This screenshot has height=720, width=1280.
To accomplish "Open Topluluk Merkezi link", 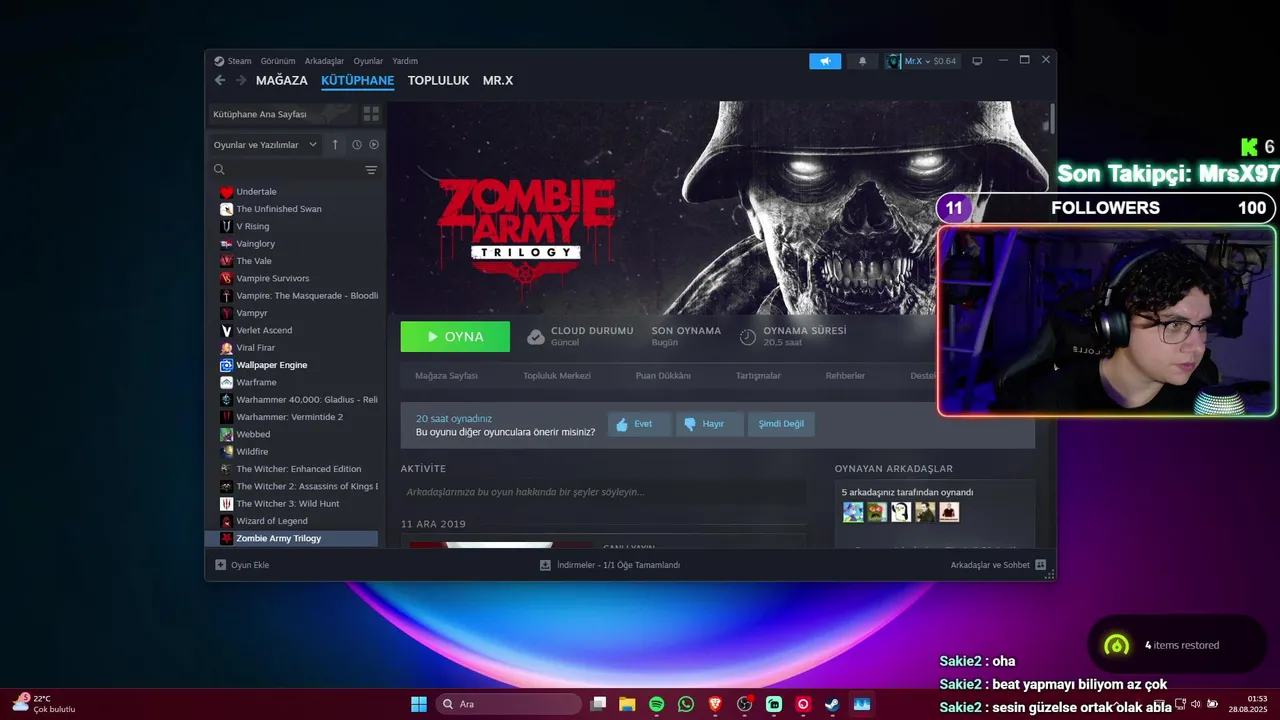I will [557, 376].
